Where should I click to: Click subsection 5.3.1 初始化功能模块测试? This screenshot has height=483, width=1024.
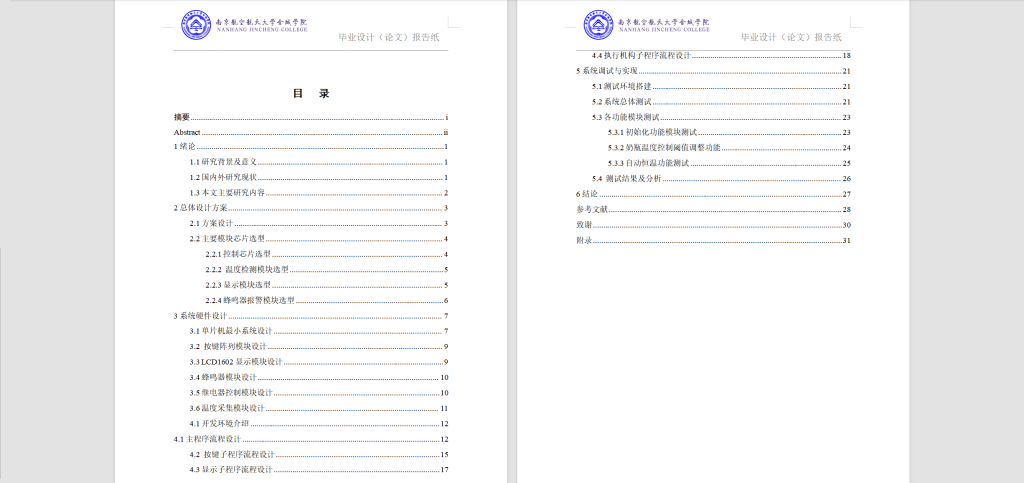pos(729,132)
